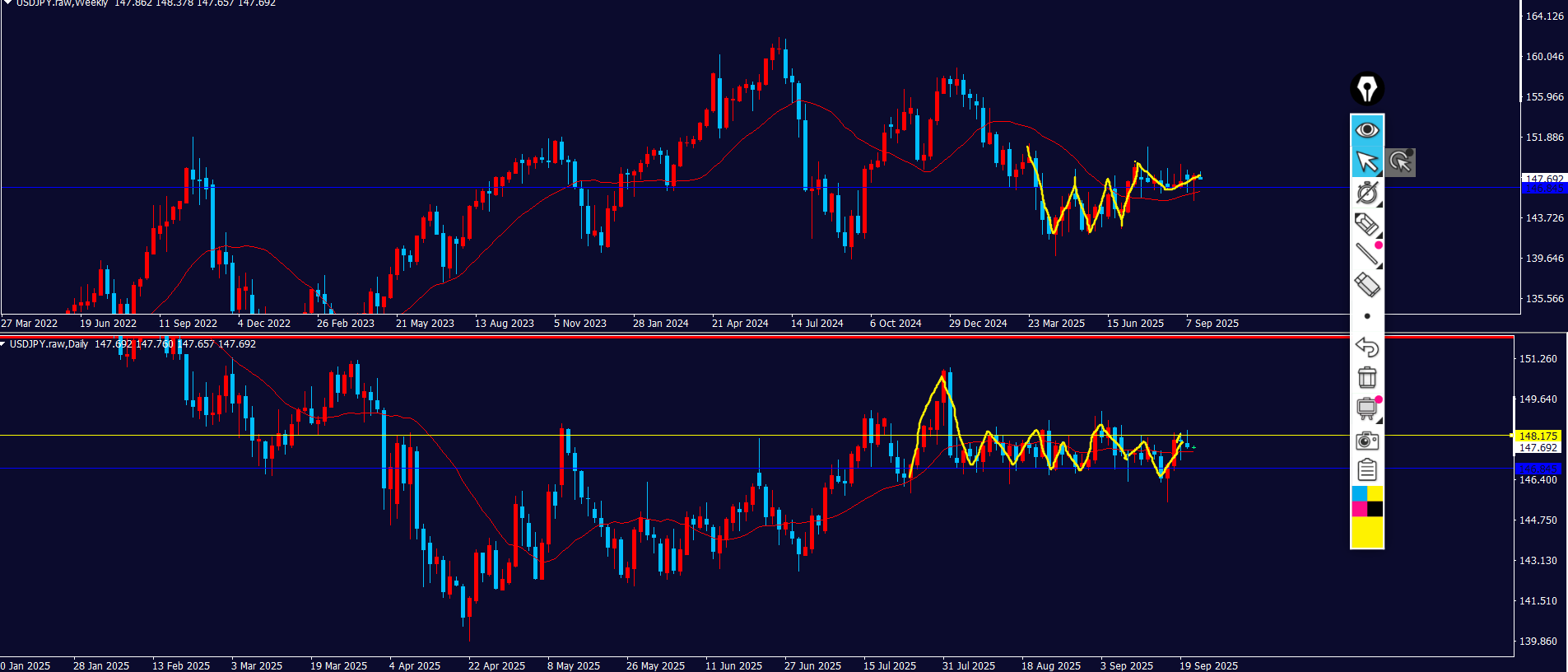The width and height of the screenshot is (1568, 672).
Task: Undo the last drawing stroke
Action: pos(1367,347)
